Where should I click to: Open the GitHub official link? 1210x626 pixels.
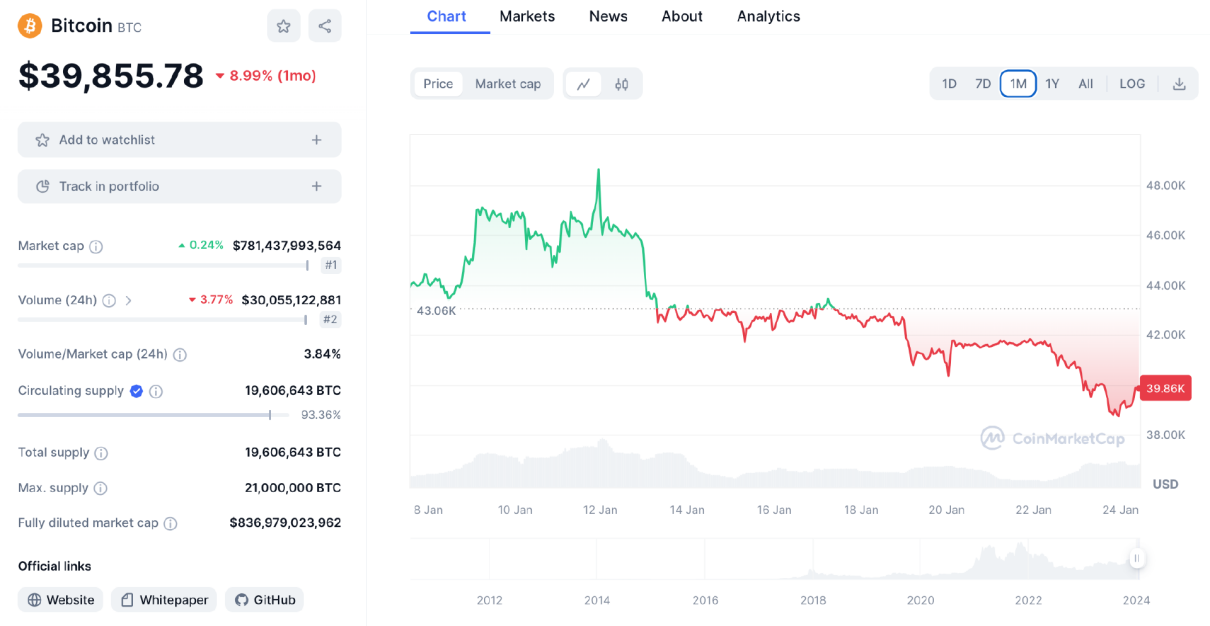click(264, 600)
